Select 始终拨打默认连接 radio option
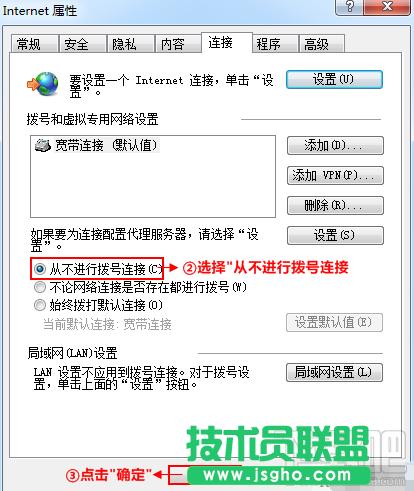Image resolution: width=414 pixels, height=491 pixels. [40, 305]
